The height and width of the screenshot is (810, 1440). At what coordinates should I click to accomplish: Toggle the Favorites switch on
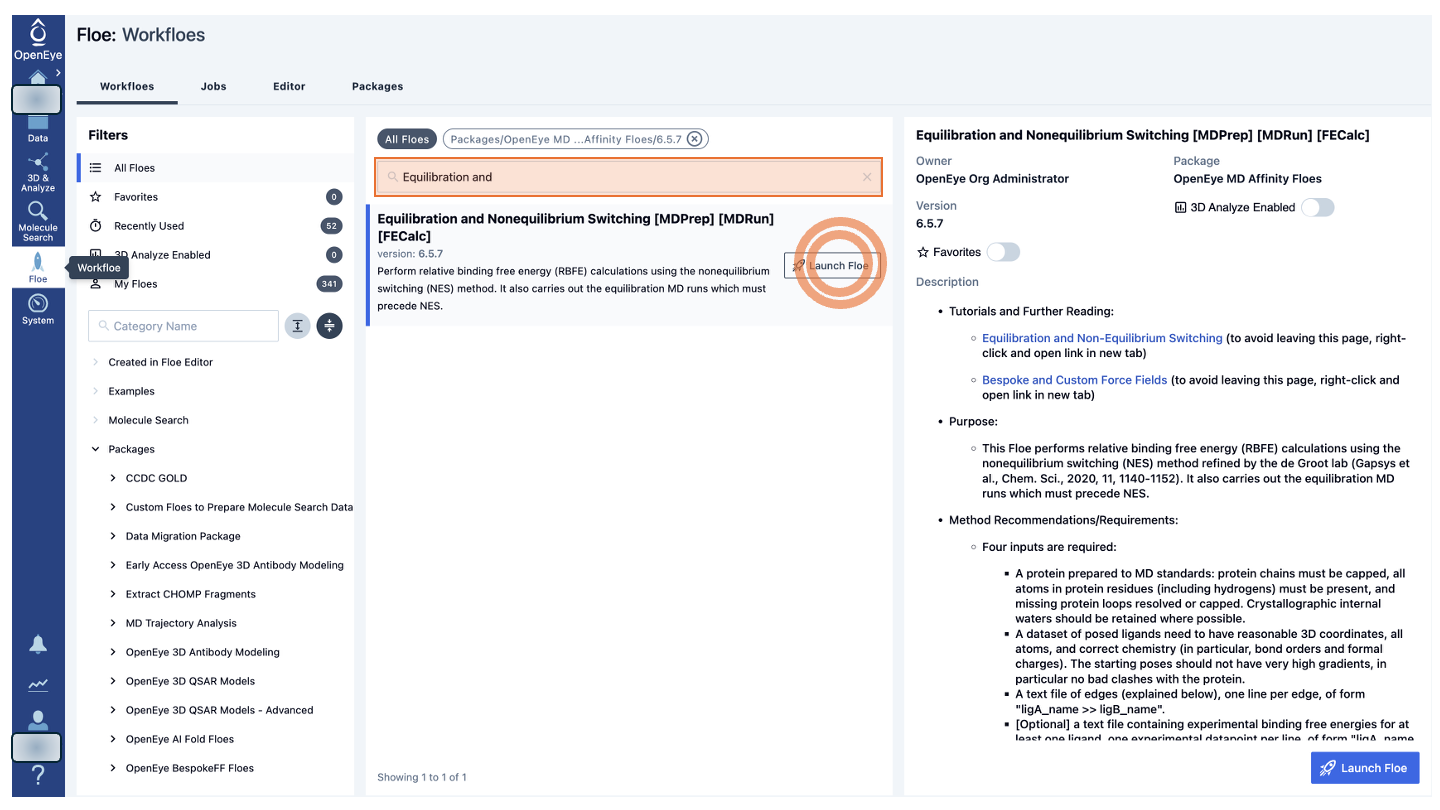click(1003, 252)
